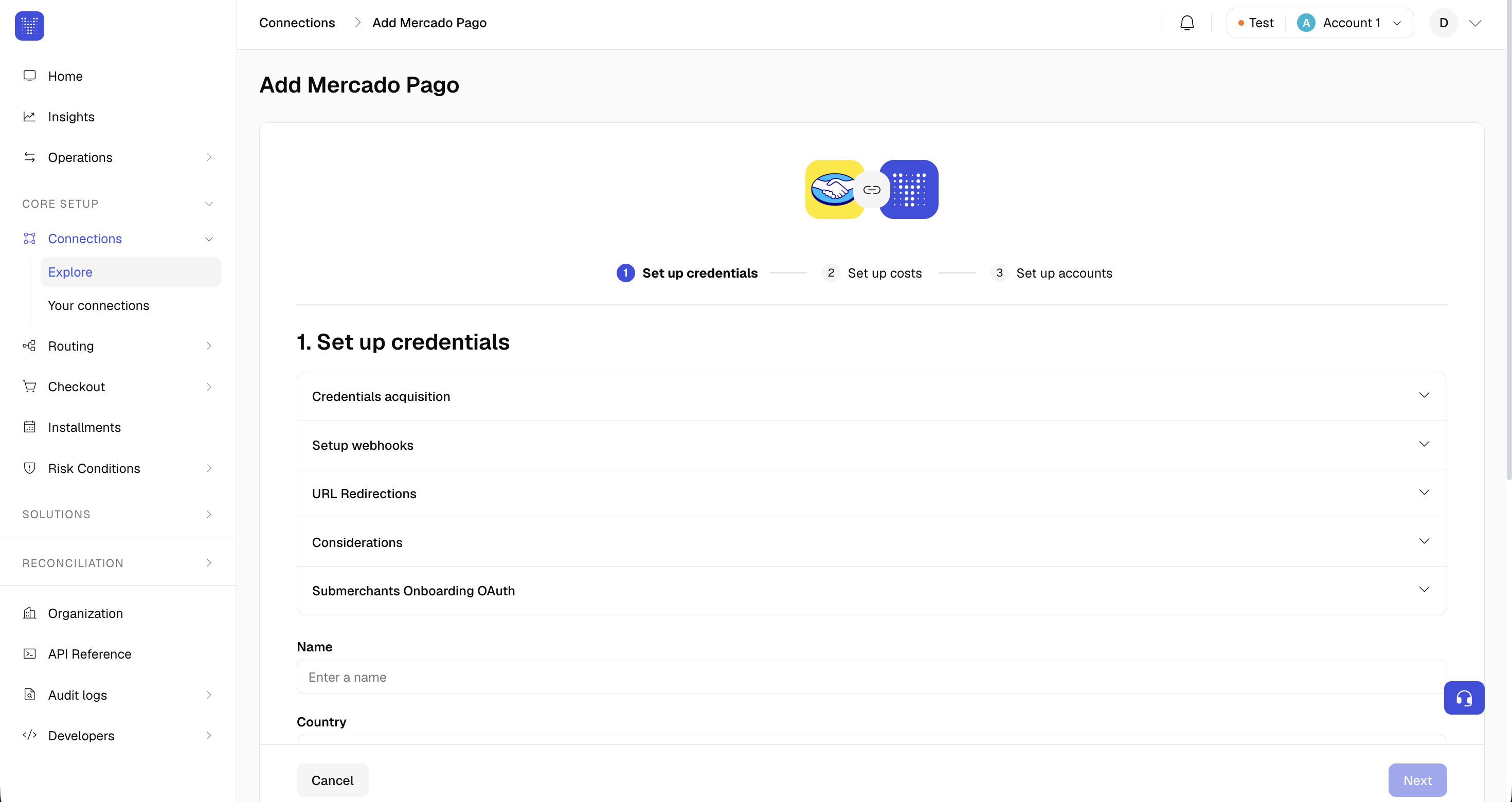Expand Setup webhooks section

872,445
